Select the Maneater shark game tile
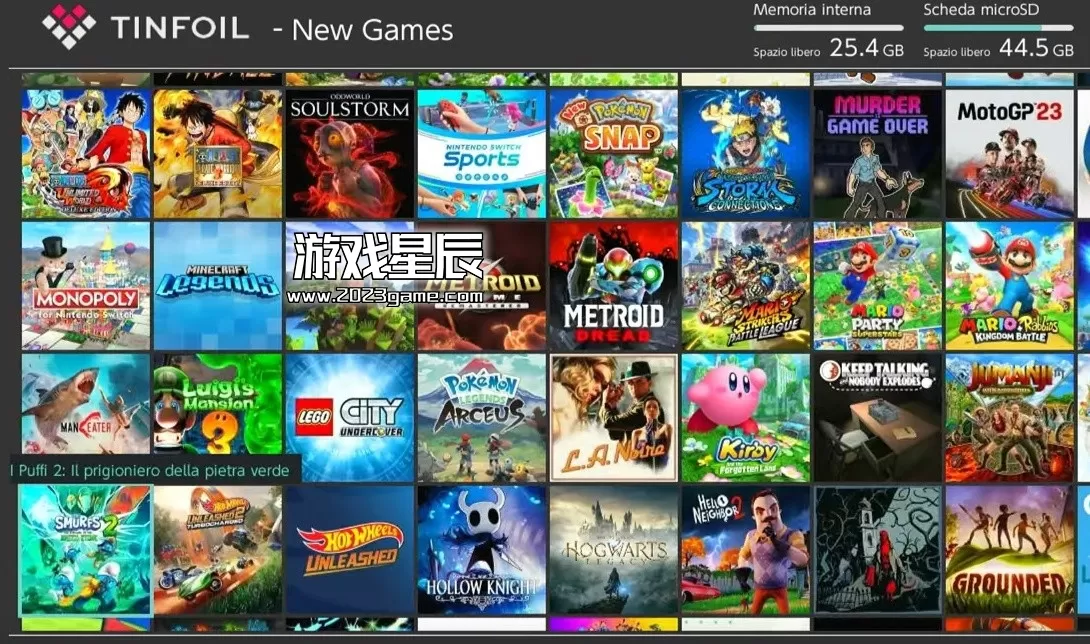The image size is (1090, 644). (x=86, y=404)
